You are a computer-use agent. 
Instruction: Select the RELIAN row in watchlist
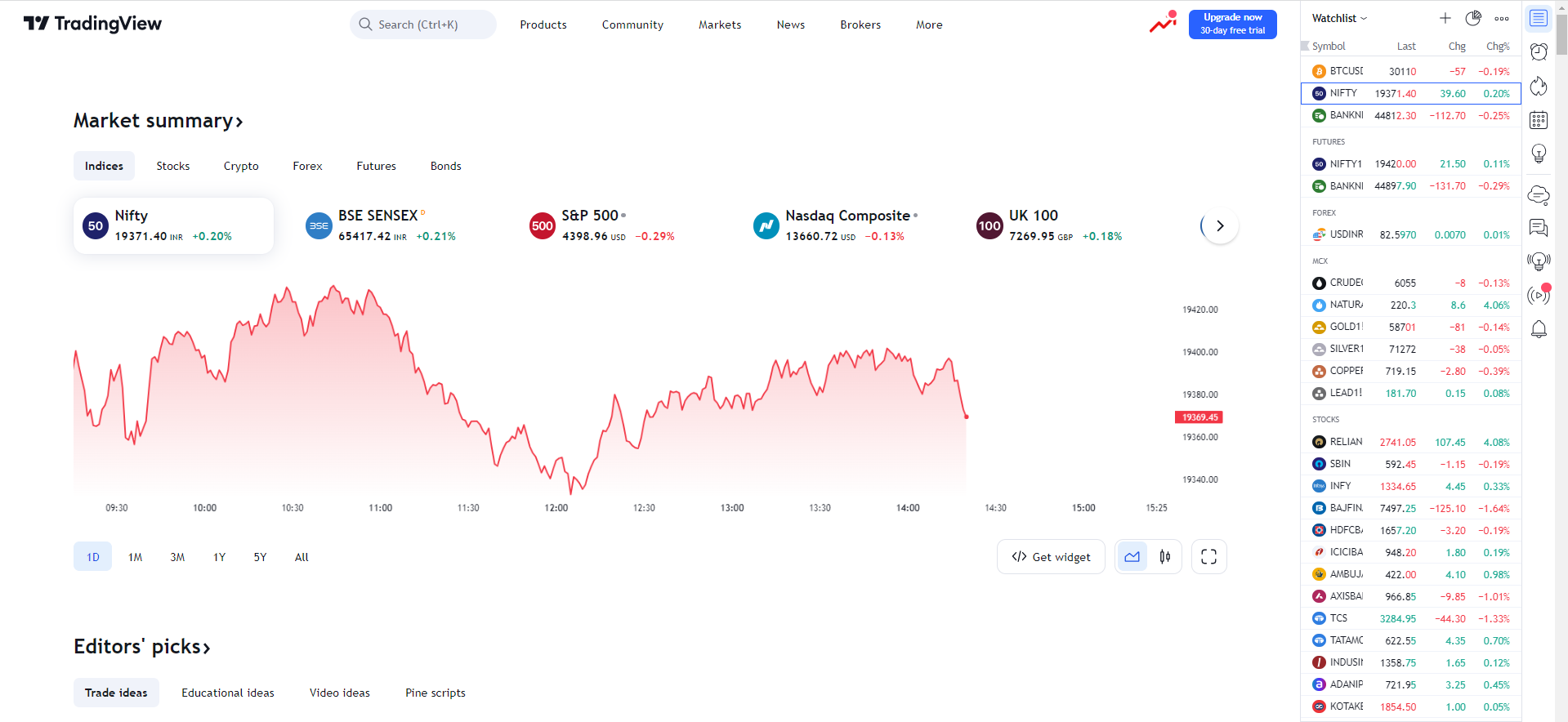(x=1410, y=442)
